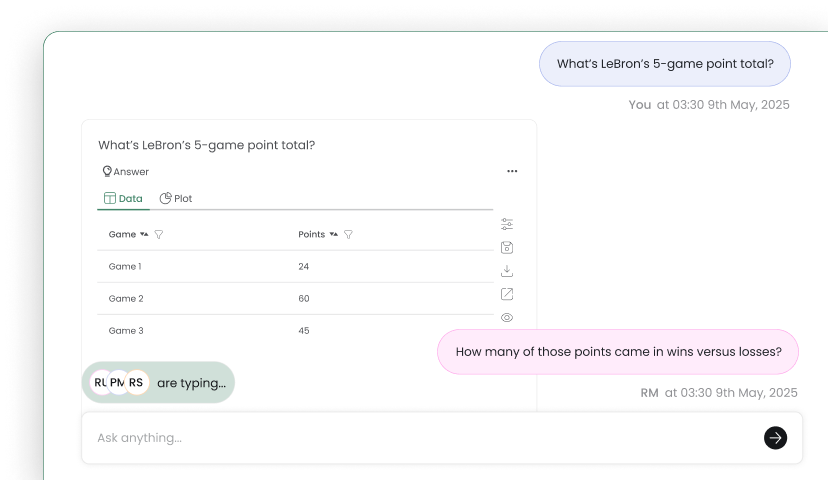Viewport: 828px width, 480px height.
Task: Click the save icon next to data table
Action: (x=507, y=248)
